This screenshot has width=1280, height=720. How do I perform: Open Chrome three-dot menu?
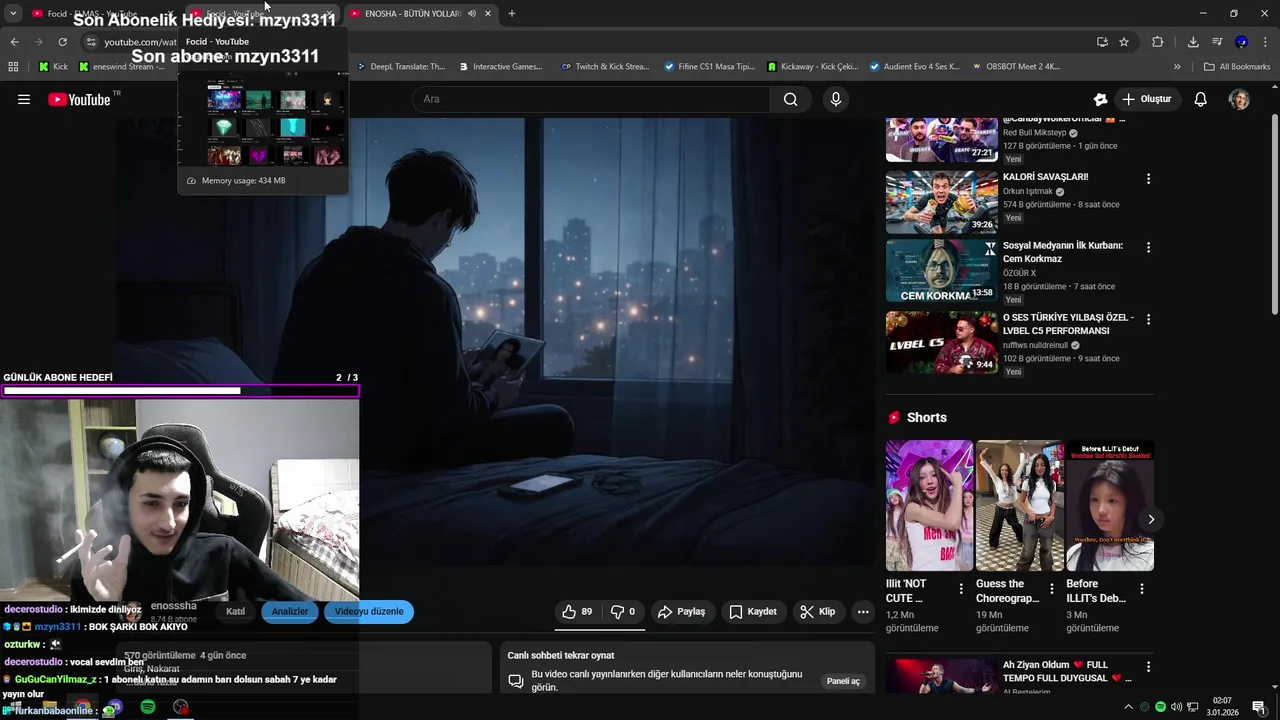click(x=1264, y=42)
